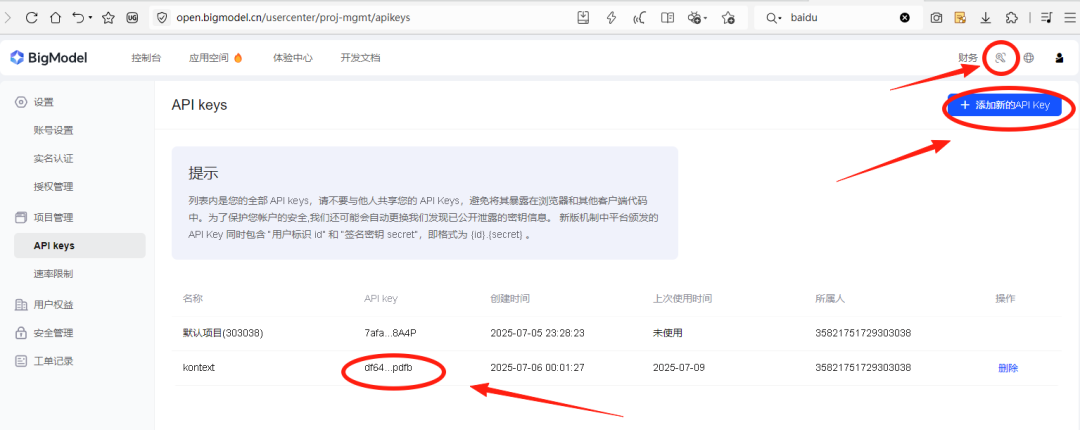This screenshot has width=1080, height=430.
Task: Reload the page with browser refresh icon
Action: pyautogui.click(x=31, y=18)
